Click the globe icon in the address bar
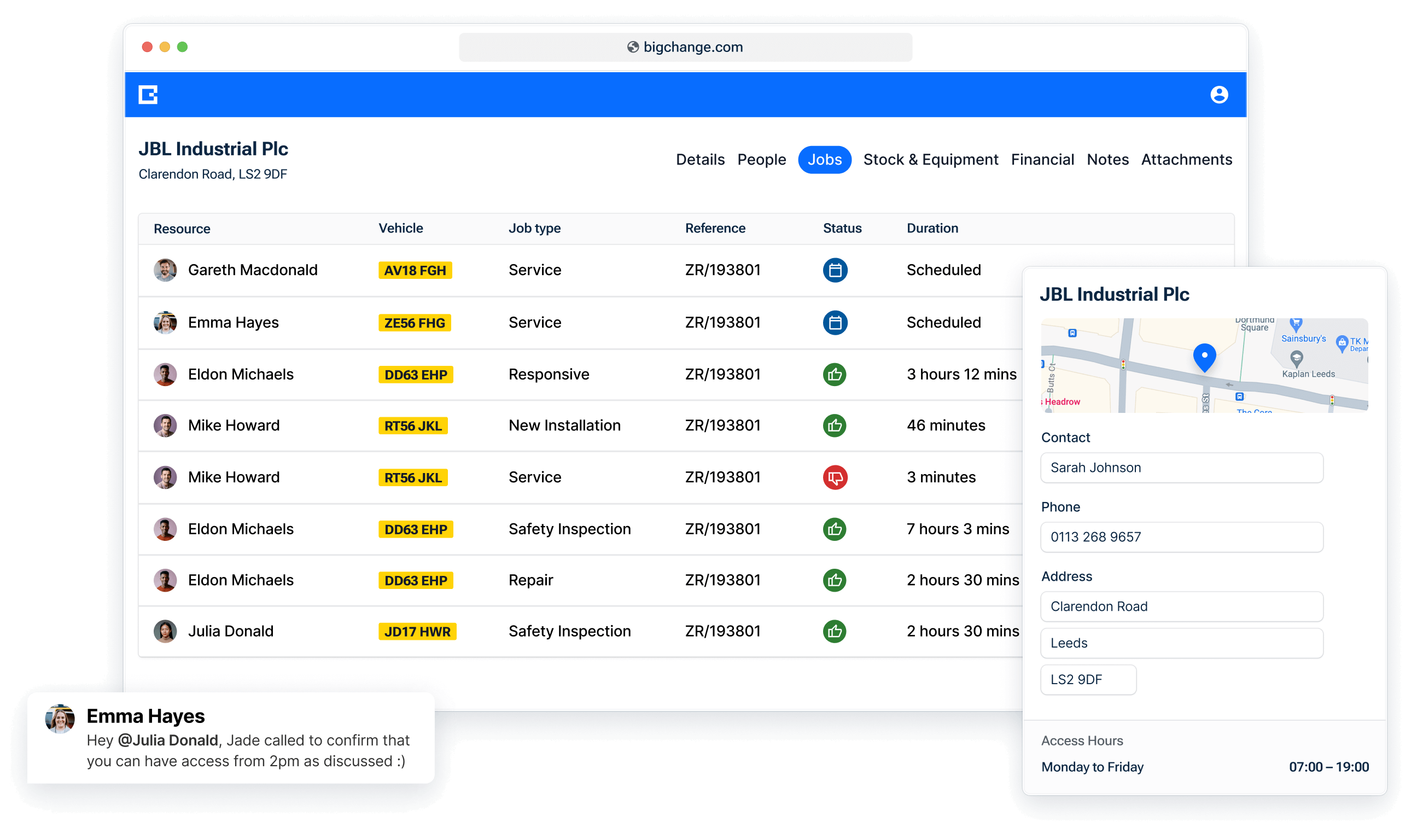 point(632,47)
